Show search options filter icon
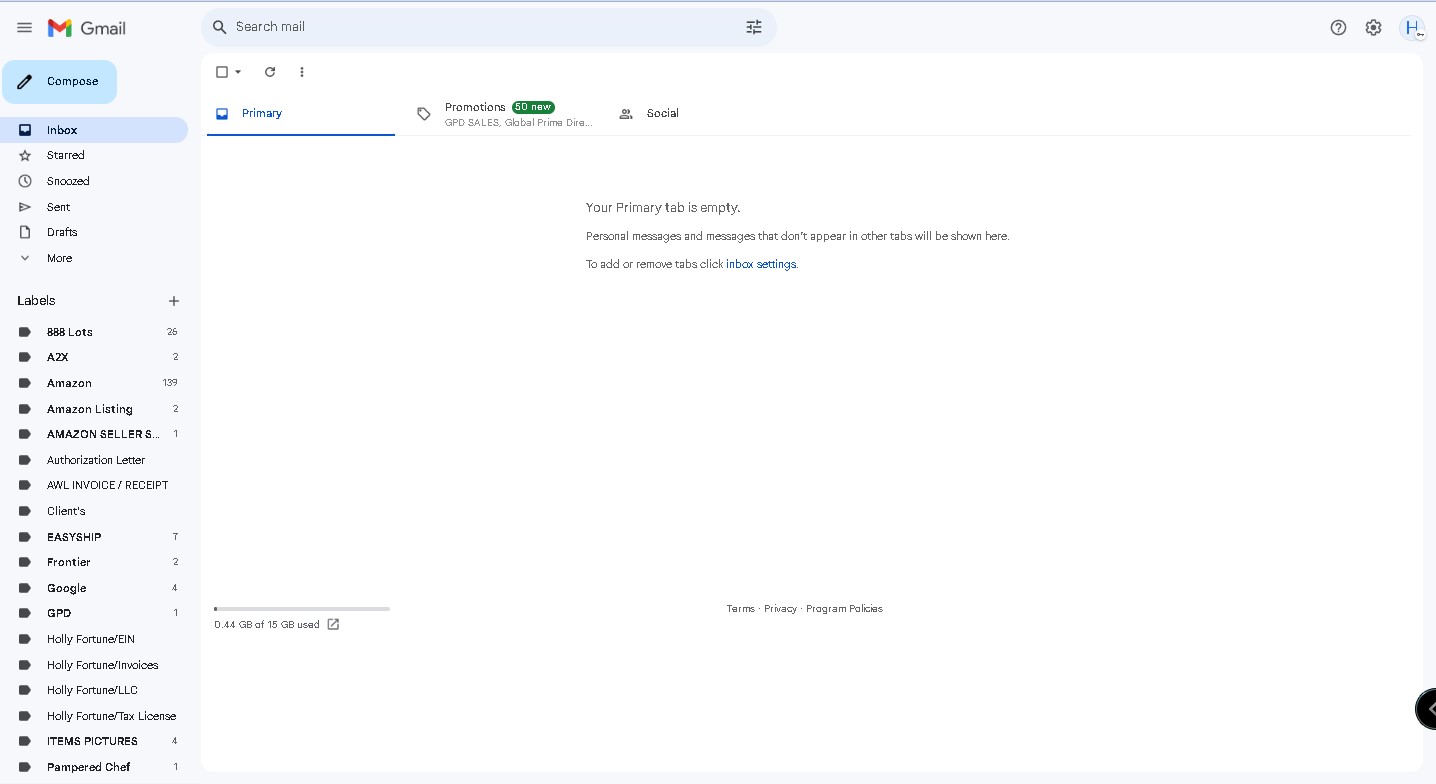Viewport: 1436px width, 784px height. click(x=754, y=27)
